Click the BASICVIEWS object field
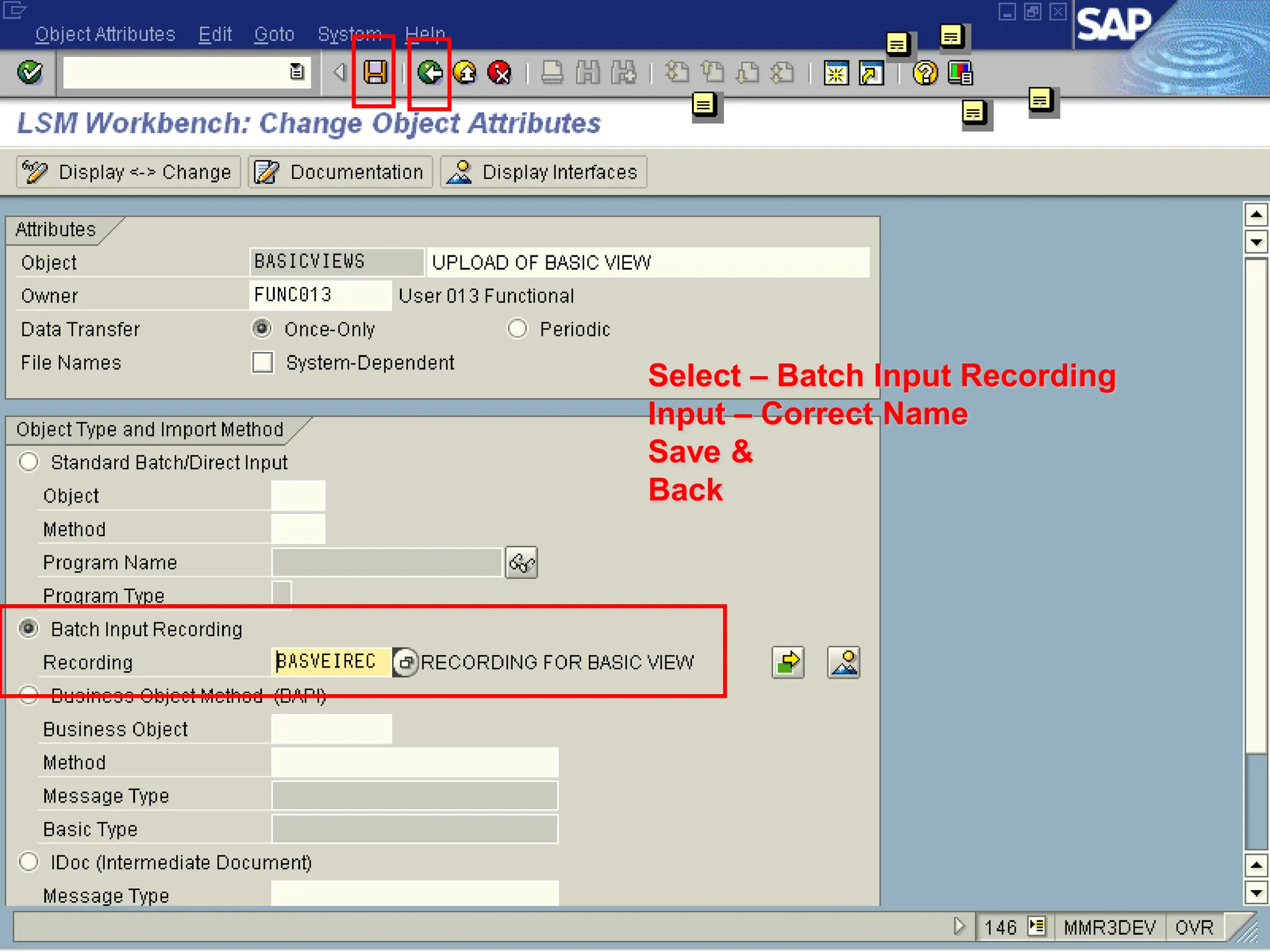Image resolution: width=1270 pixels, height=952 pixels. click(x=337, y=262)
